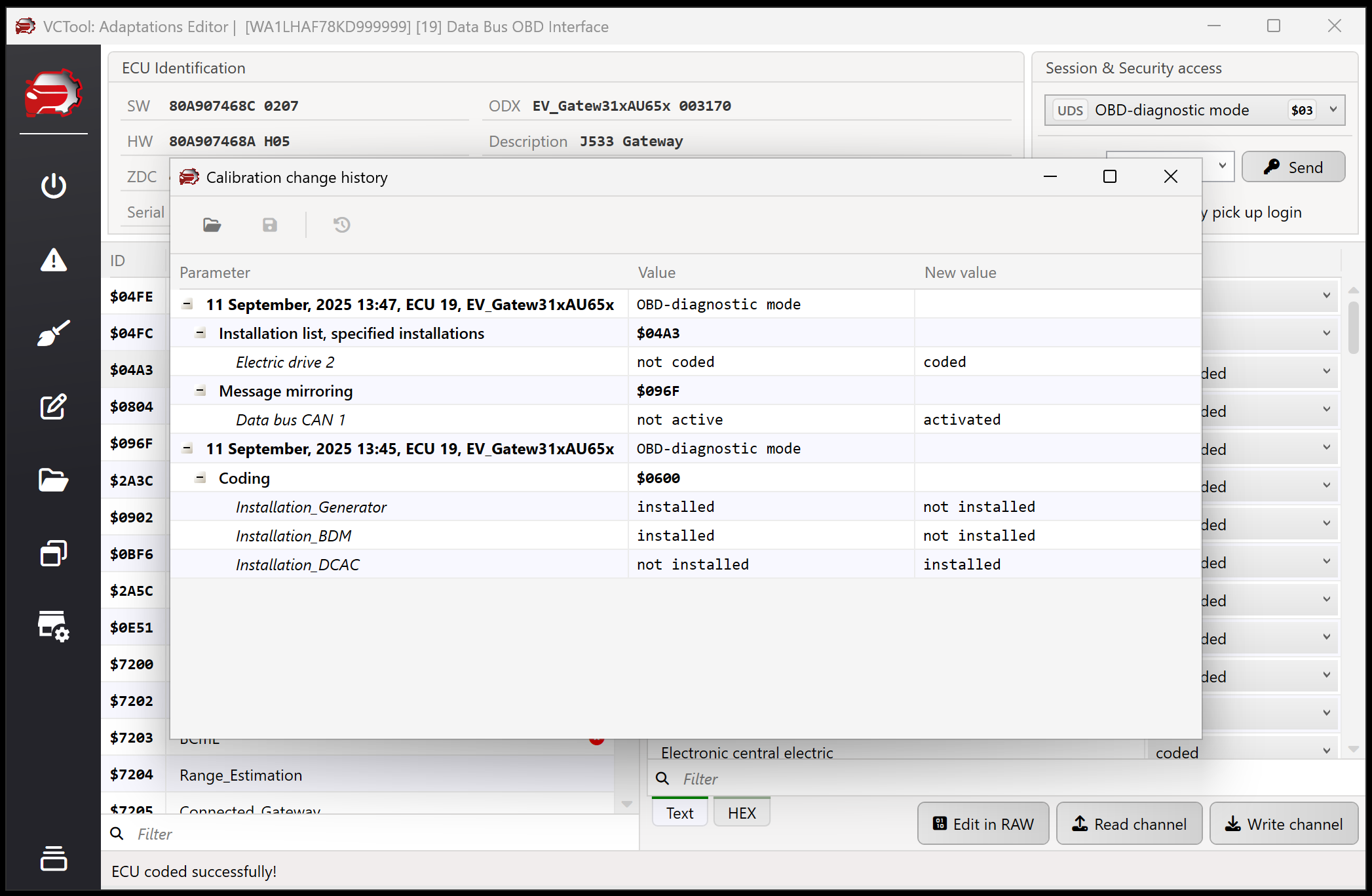Screen dimensions: 1372x896
Task: Click the save disk icon in the history toolbar
Action: coord(269,225)
